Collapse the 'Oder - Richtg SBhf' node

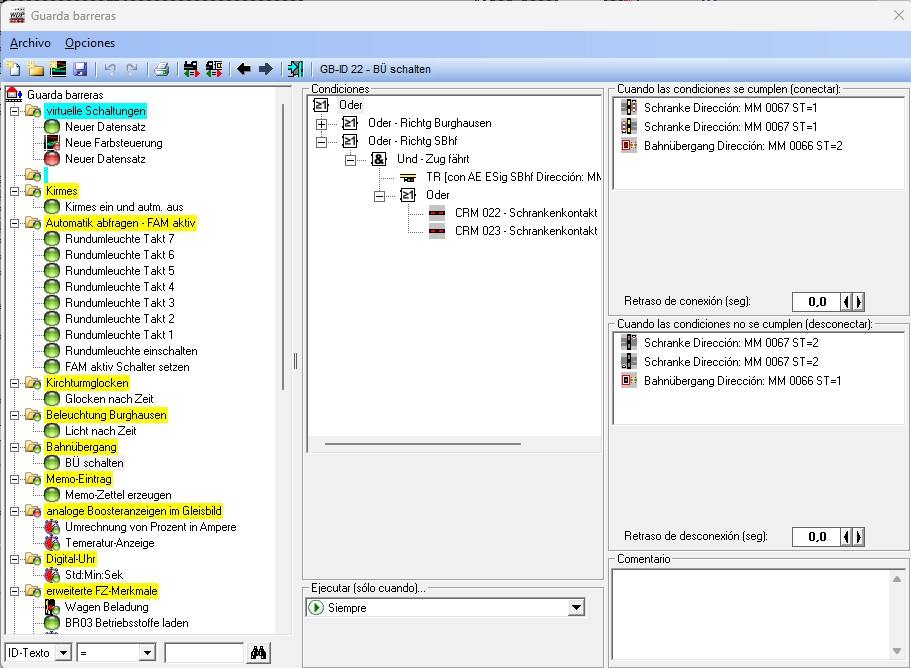click(321, 141)
